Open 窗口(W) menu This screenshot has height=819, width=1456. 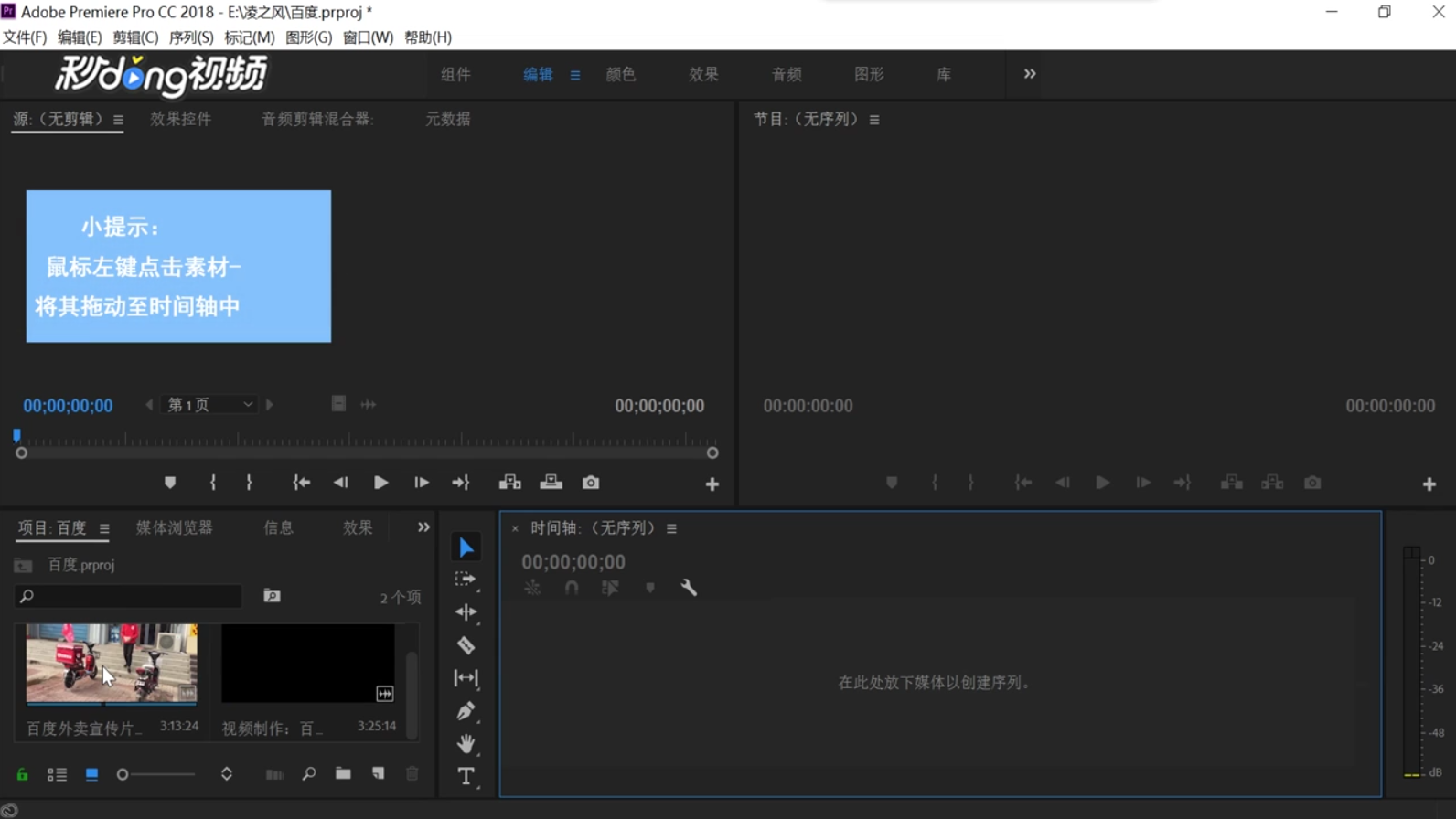368,37
